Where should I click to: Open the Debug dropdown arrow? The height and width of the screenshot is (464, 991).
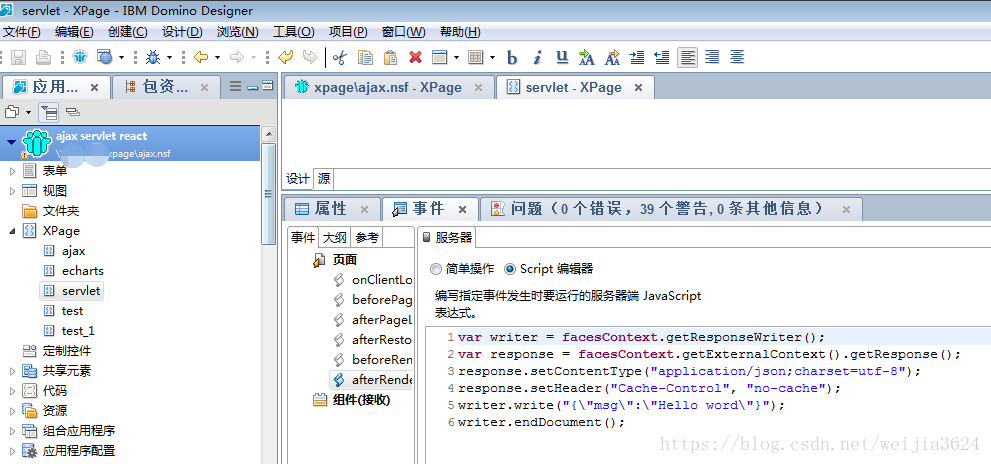point(169,58)
